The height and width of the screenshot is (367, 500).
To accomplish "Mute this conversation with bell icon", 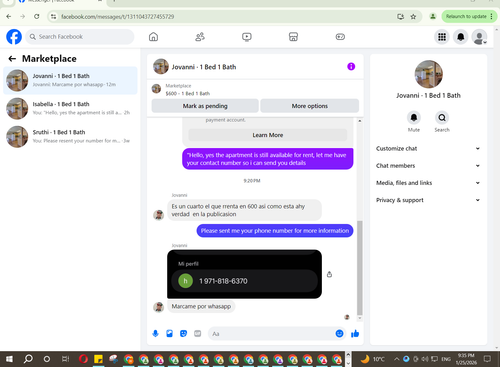I will pyautogui.click(x=414, y=118).
